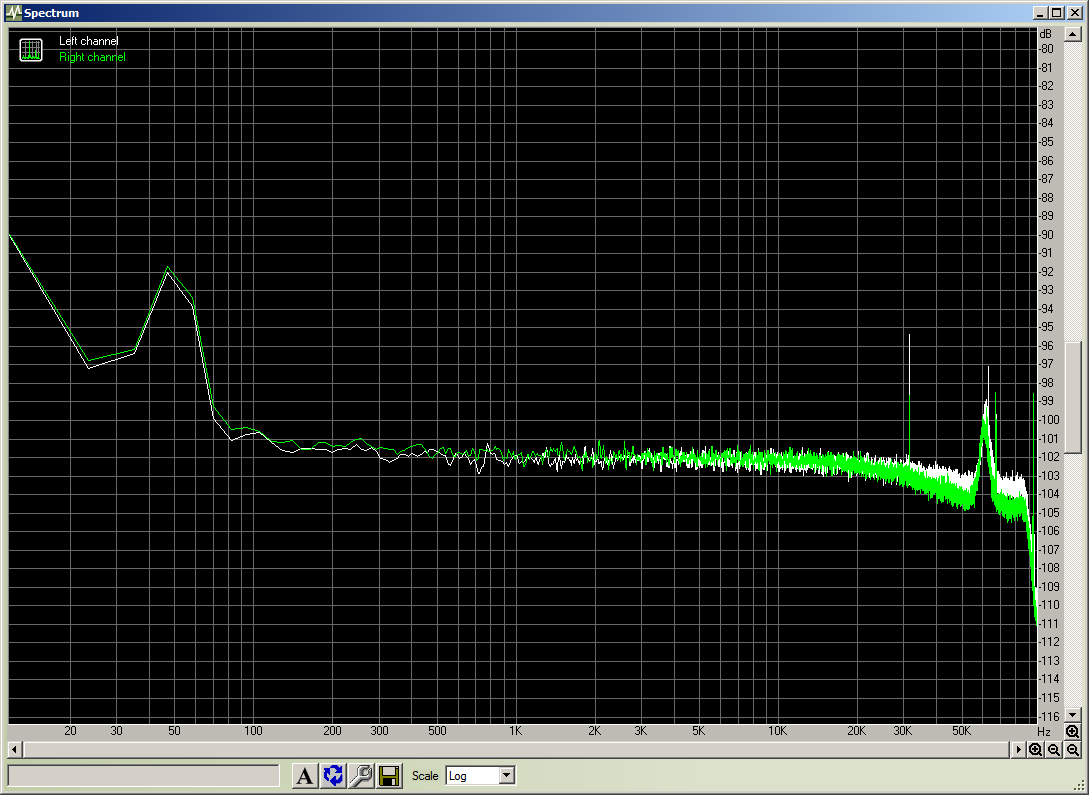Click the horizontal scrollbar left arrow
Viewport: 1089px width, 795px height.
(x=15, y=750)
